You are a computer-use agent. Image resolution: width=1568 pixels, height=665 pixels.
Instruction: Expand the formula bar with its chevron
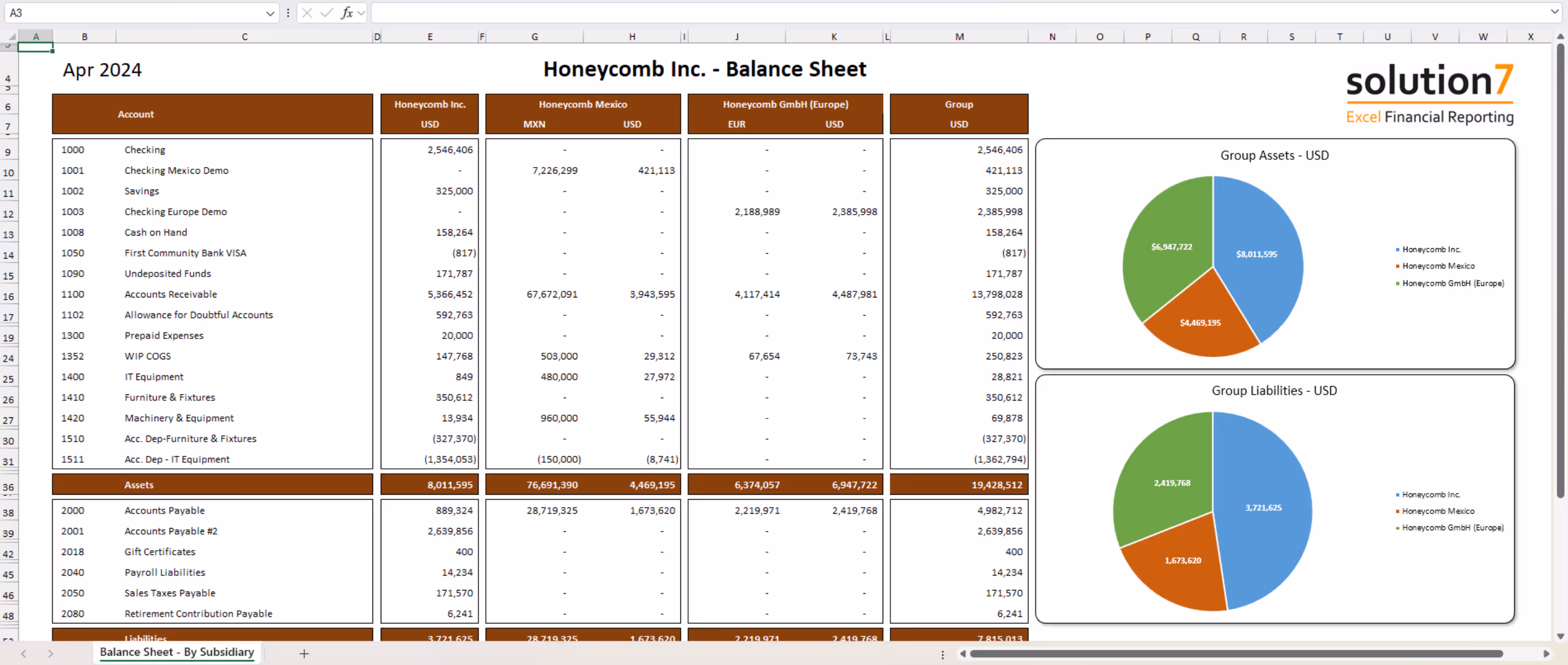(1556, 12)
